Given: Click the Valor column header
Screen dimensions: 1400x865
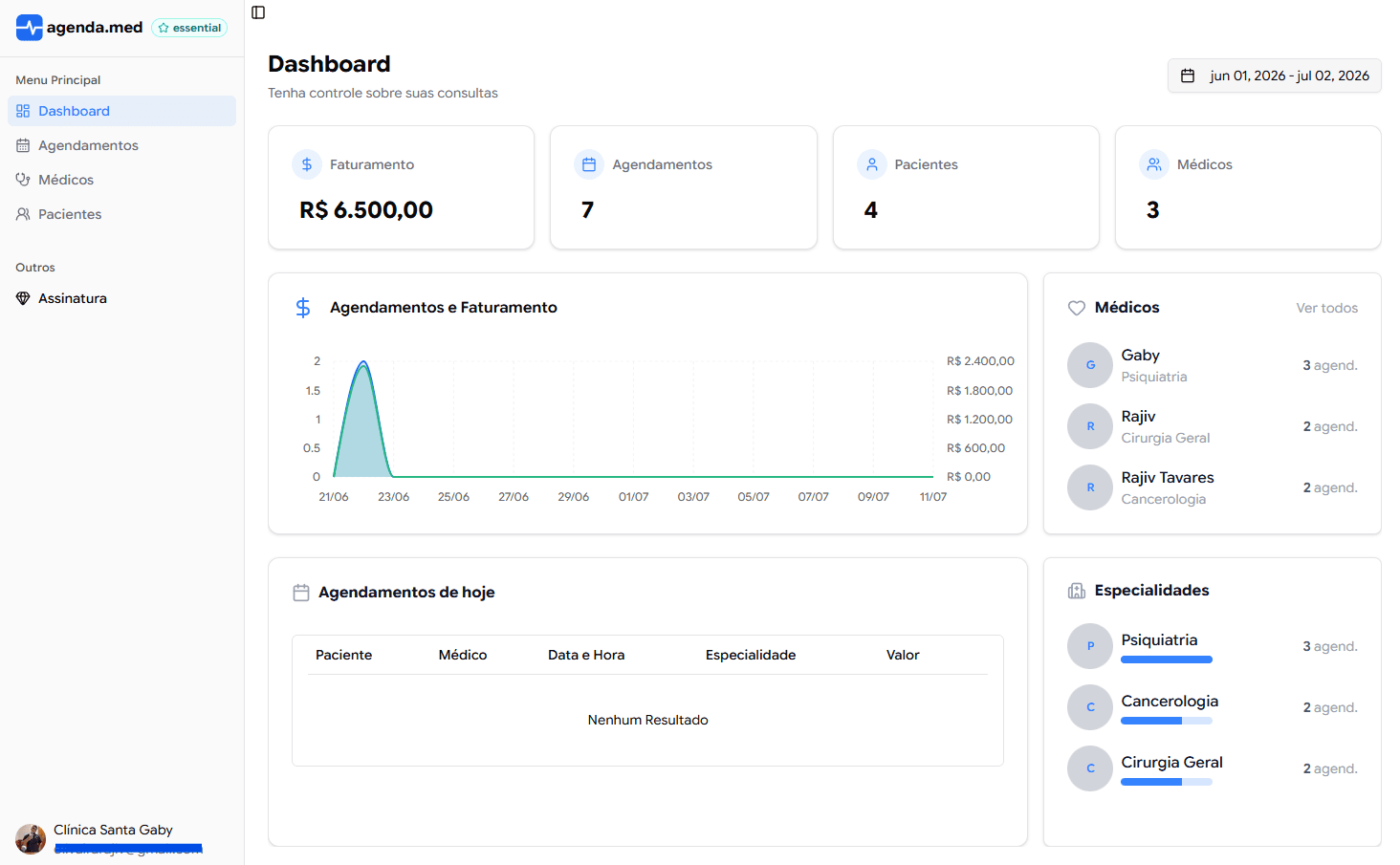Looking at the screenshot, I should click(x=903, y=655).
